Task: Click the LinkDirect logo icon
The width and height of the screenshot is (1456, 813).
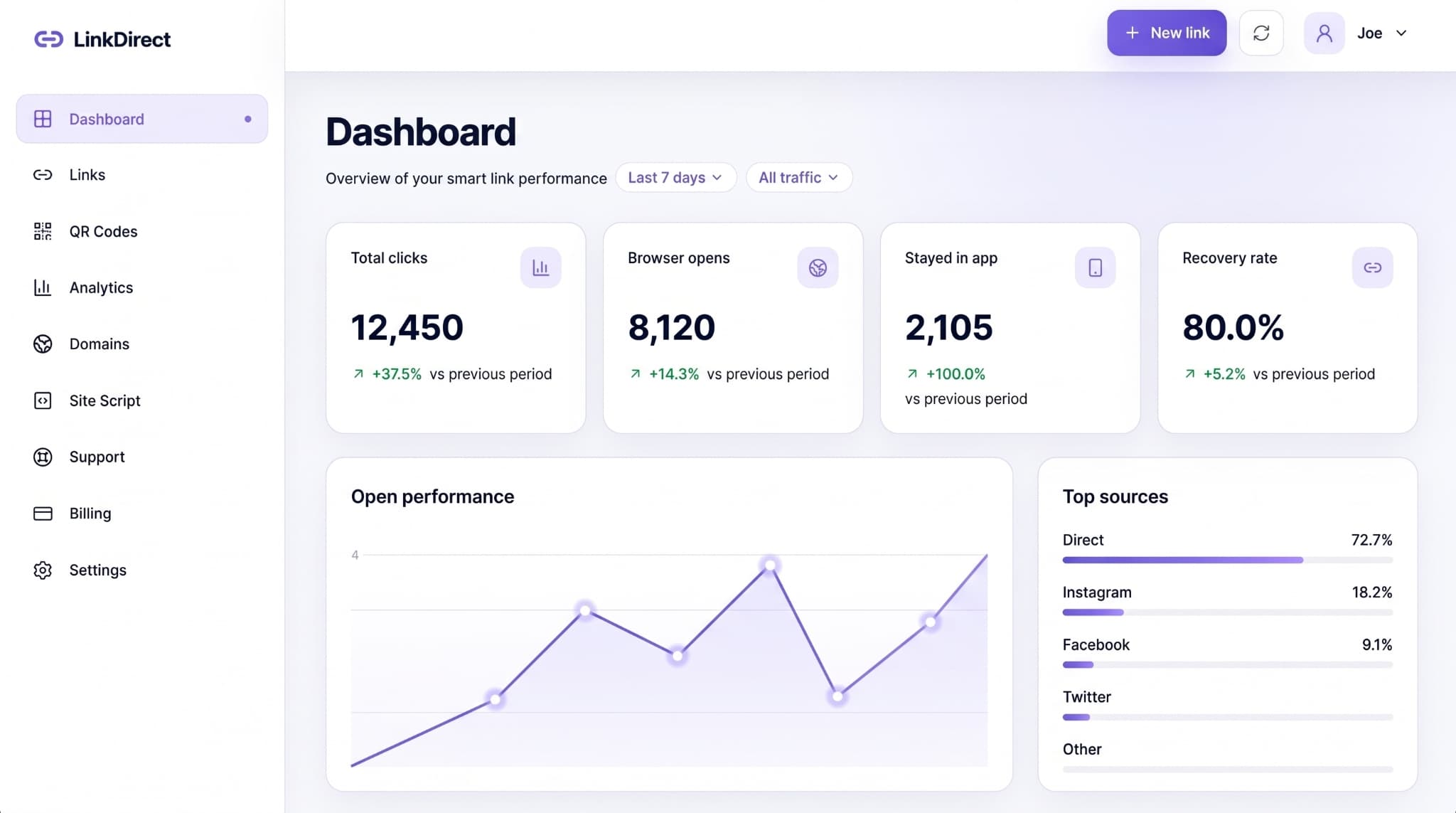Action: (49, 39)
